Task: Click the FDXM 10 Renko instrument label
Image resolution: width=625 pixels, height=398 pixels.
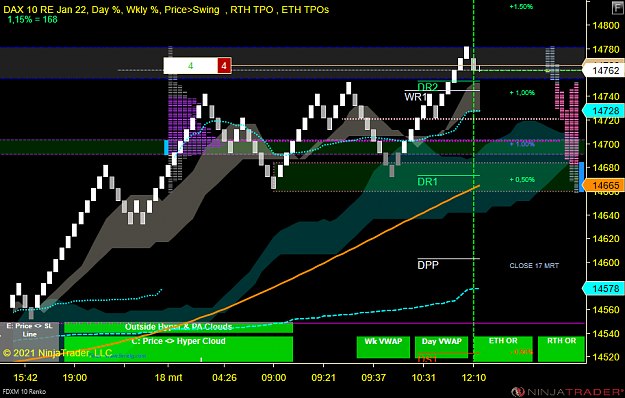Action: (24, 392)
